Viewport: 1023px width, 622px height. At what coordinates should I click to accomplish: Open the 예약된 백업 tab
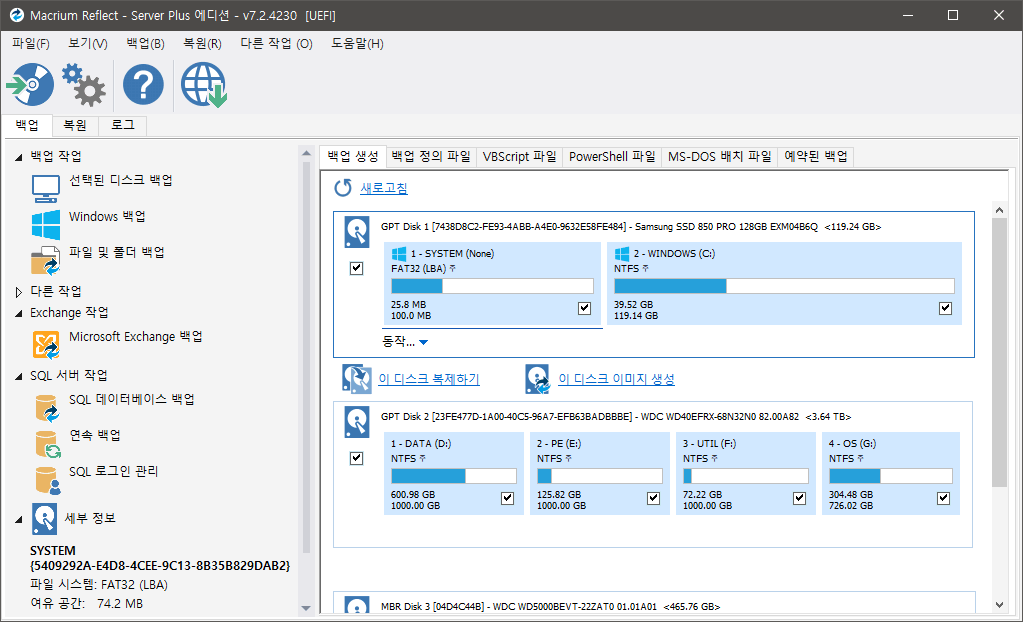[x=816, y=157]
